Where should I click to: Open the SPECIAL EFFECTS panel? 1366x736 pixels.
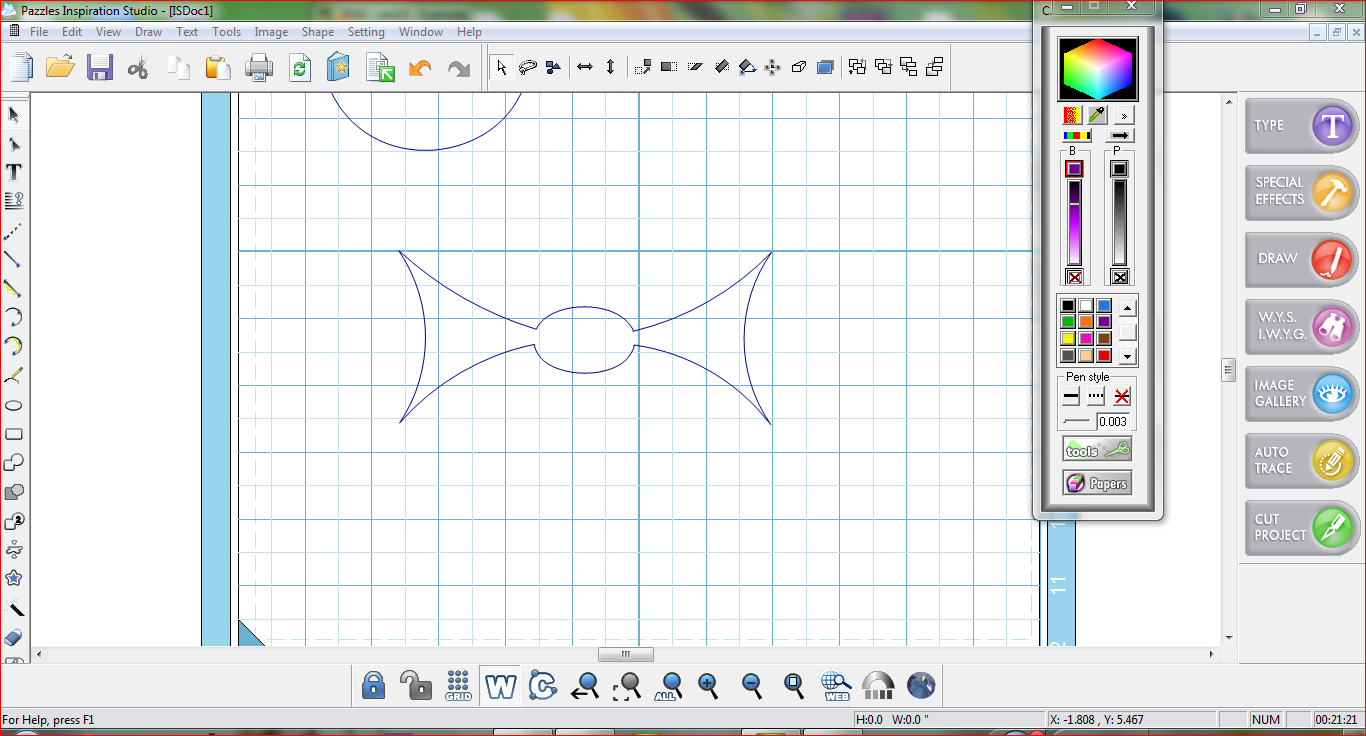[x=1302, y=192]
